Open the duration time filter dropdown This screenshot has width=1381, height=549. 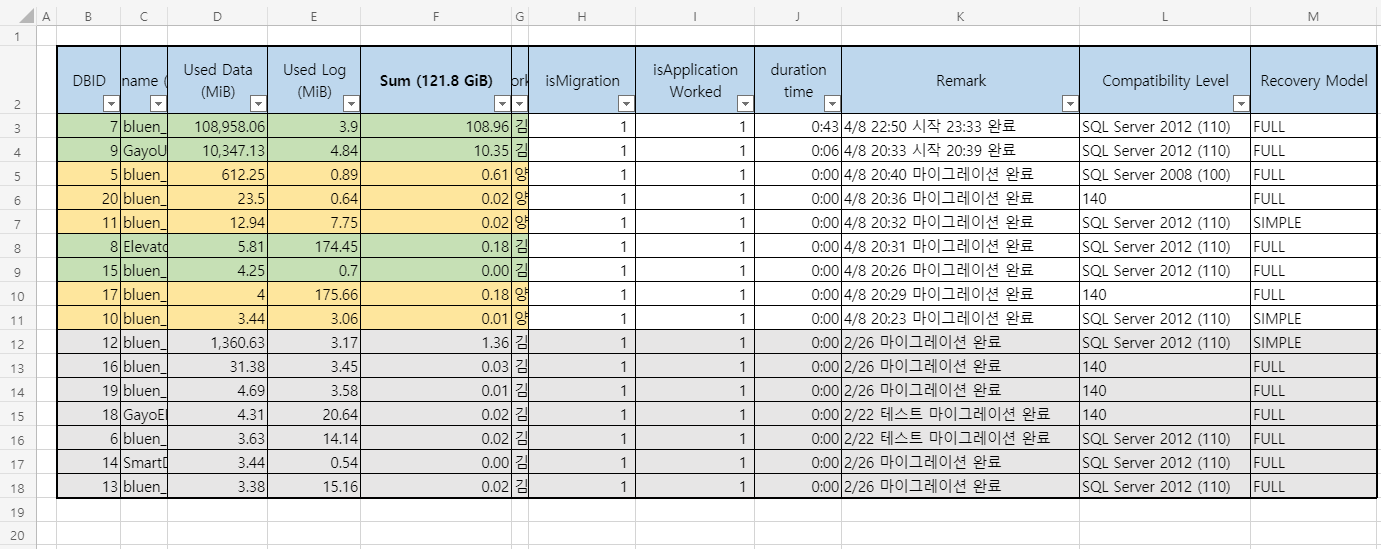pyautogui.click(x=831, y=104)
